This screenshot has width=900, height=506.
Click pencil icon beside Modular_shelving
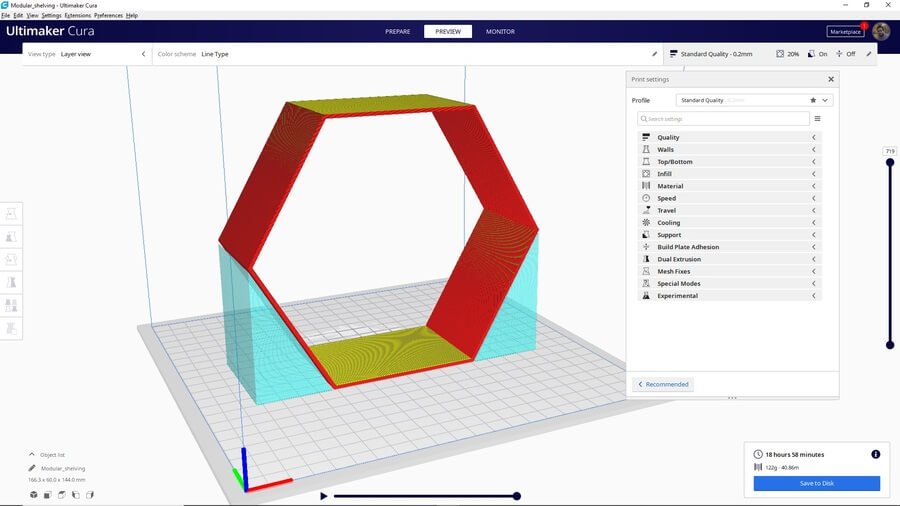tap(32, 468)
